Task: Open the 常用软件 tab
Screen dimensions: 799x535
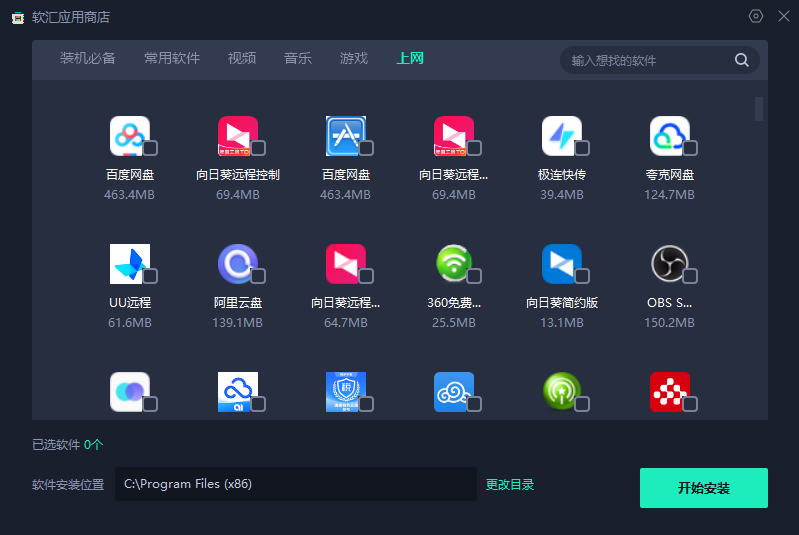Action: [x=172, y=59]
